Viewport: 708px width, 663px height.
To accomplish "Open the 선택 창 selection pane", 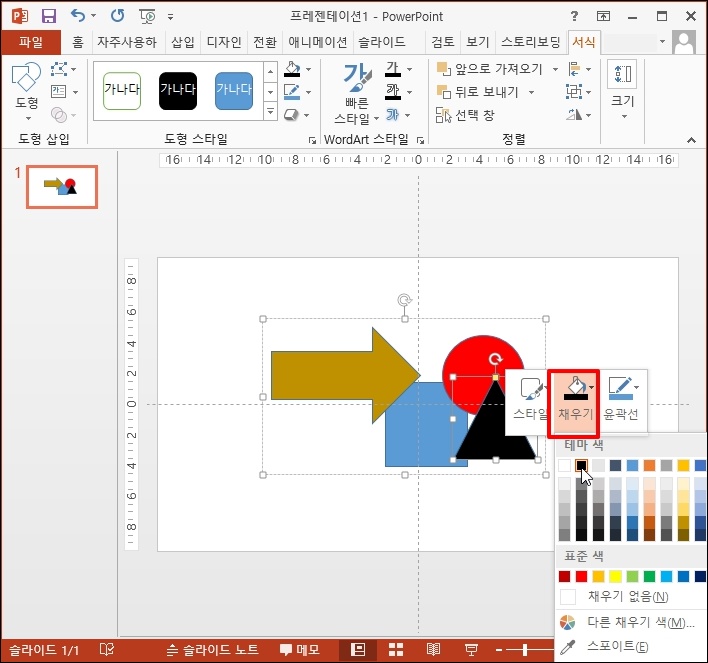I will click(466, 115).
